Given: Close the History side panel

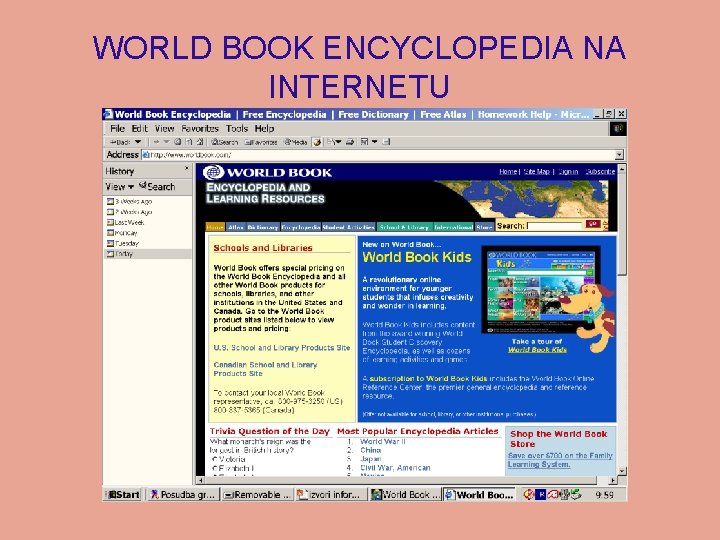Looking at the screenshot, I should [x=186, y=169].
